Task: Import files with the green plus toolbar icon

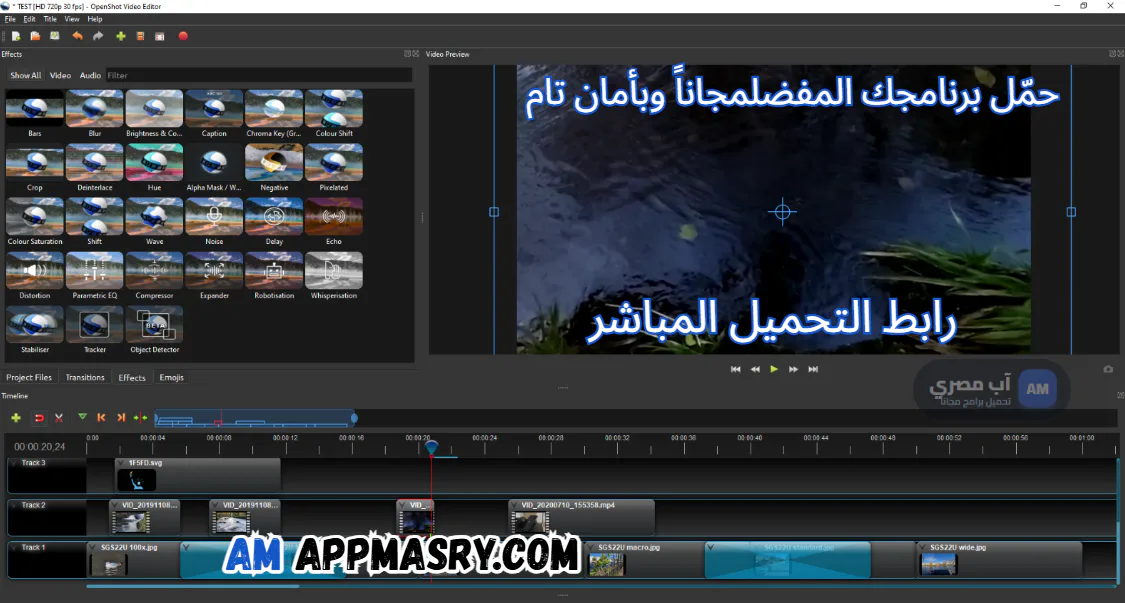Action: [x=121, y=36]
